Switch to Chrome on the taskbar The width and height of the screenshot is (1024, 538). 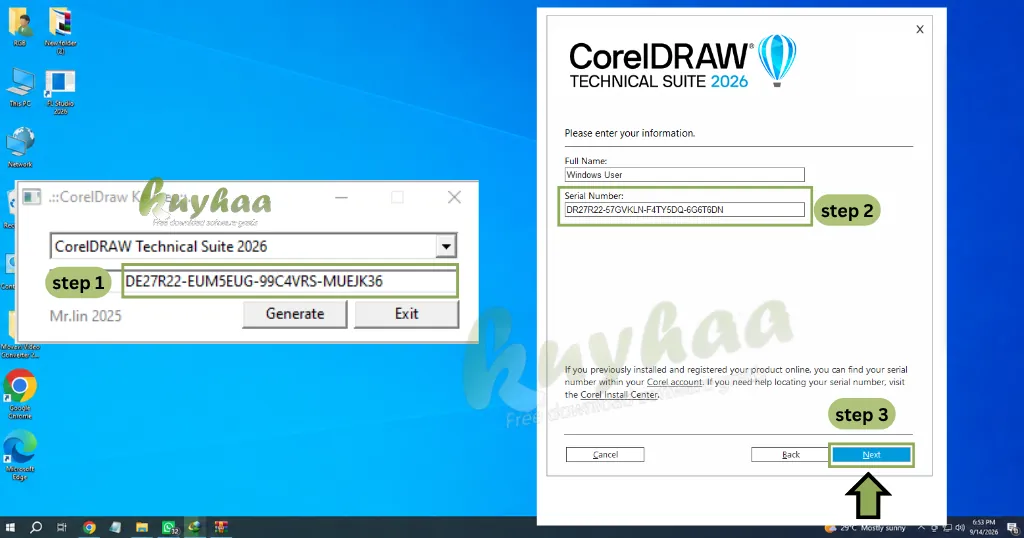(x=89, y=527)
